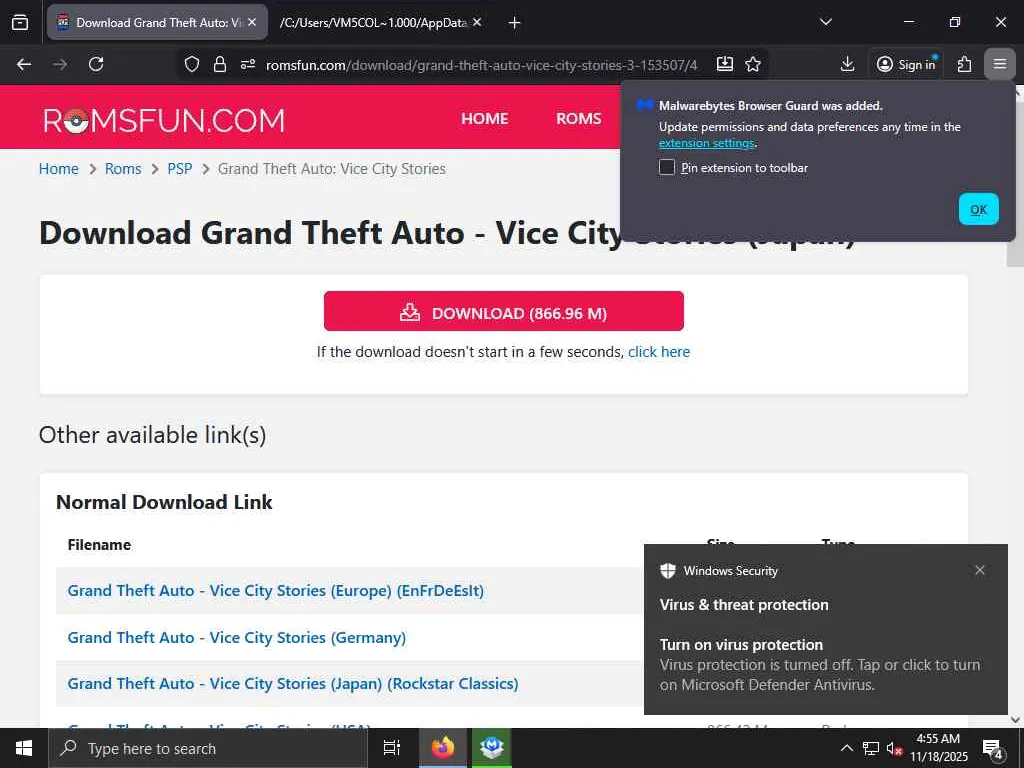Install page as app icon in address bar
This screenshot has width=1024, height=768.
724,64
